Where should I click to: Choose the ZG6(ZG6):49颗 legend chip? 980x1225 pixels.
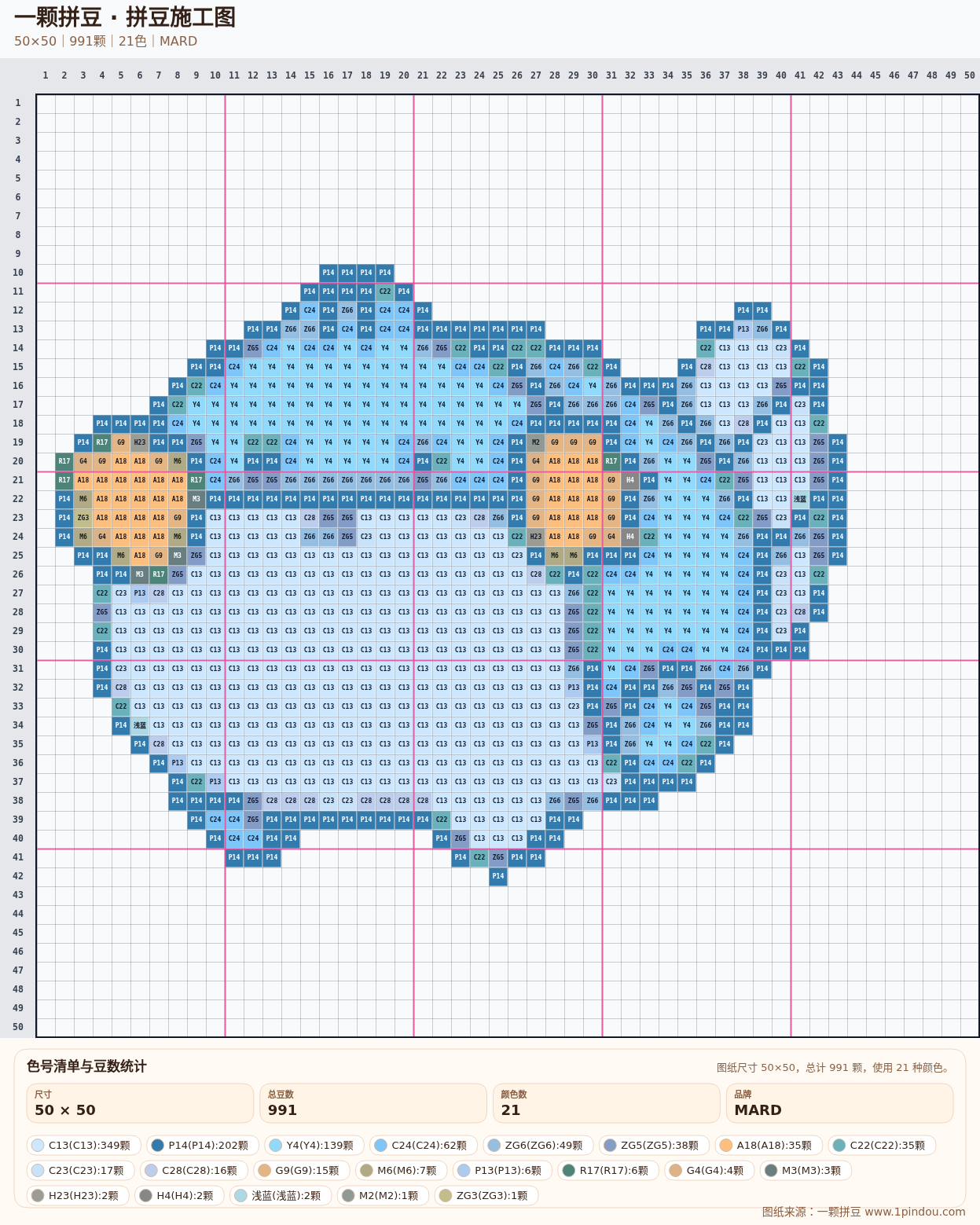tap(538, 1145)
